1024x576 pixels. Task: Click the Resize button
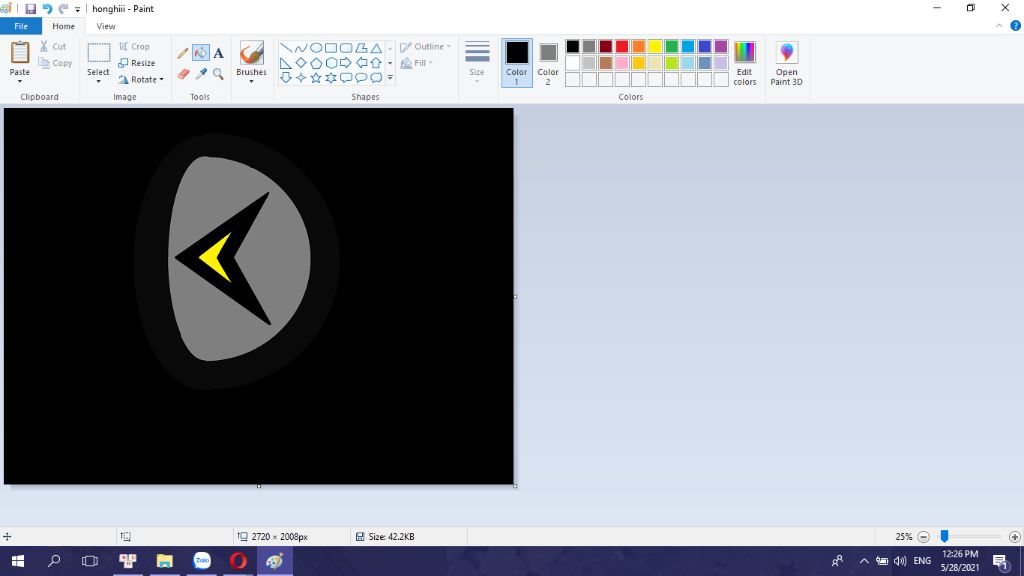point(136,63)
